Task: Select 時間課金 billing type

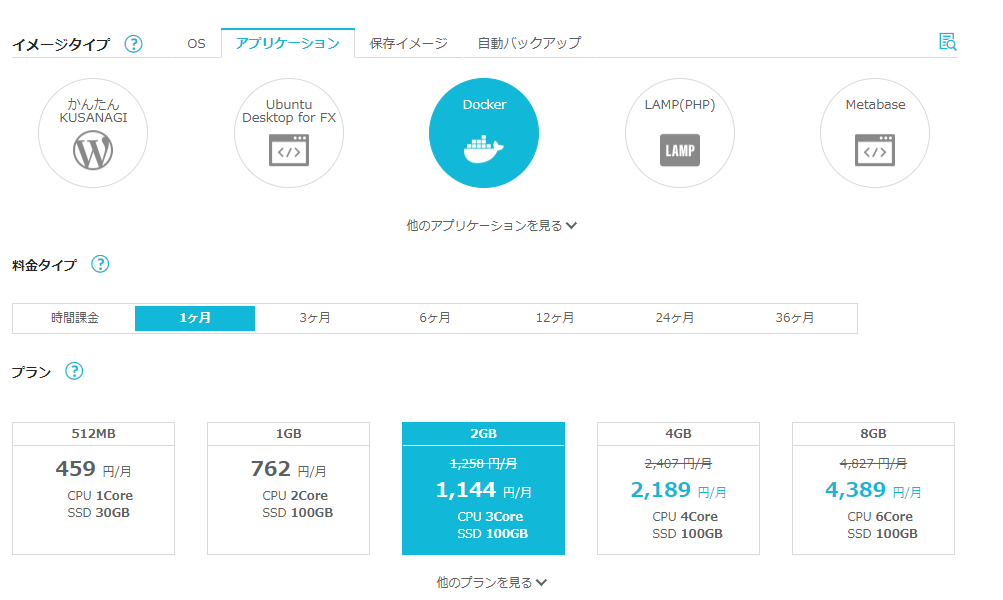Action: click(x=75, y=318)
